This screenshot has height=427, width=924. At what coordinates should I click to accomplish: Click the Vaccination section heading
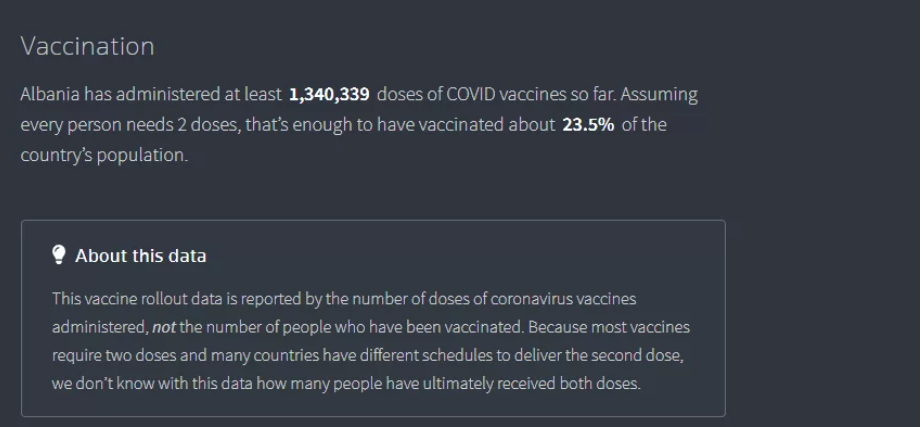tap(87, 46)
